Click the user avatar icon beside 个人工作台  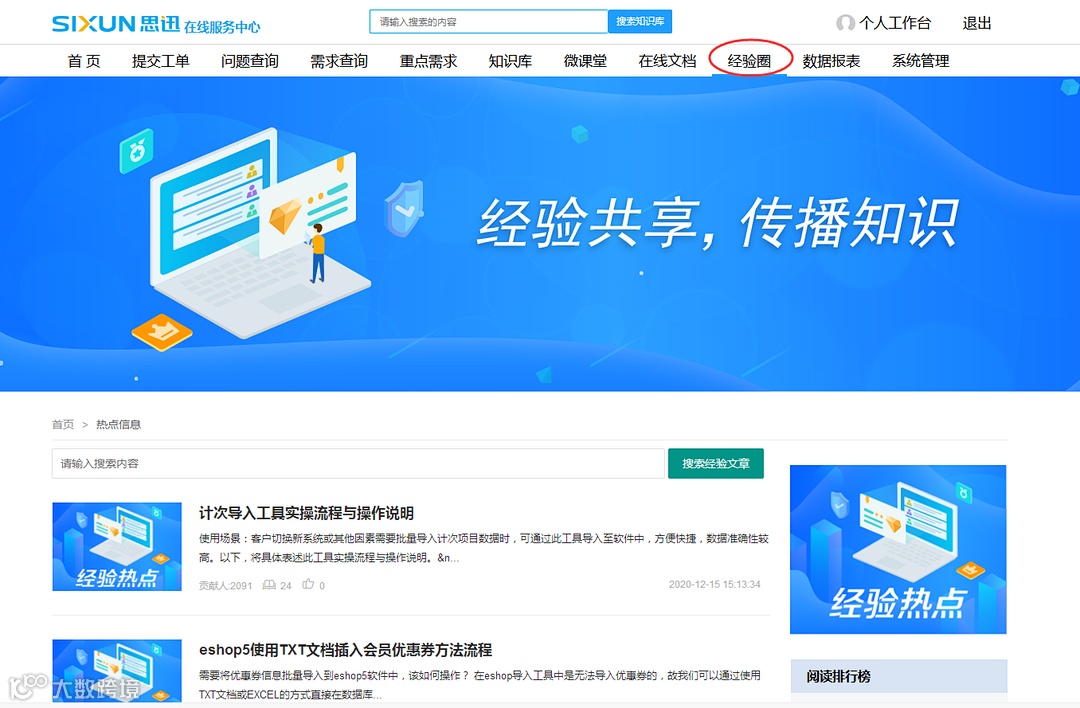click(x=845, y=23)
